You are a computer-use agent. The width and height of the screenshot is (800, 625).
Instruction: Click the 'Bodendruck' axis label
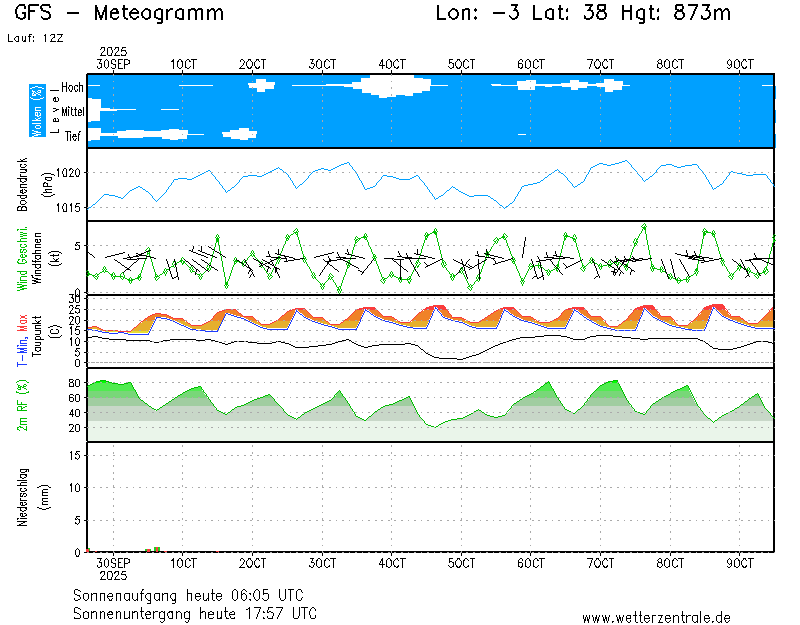(22, 185)
